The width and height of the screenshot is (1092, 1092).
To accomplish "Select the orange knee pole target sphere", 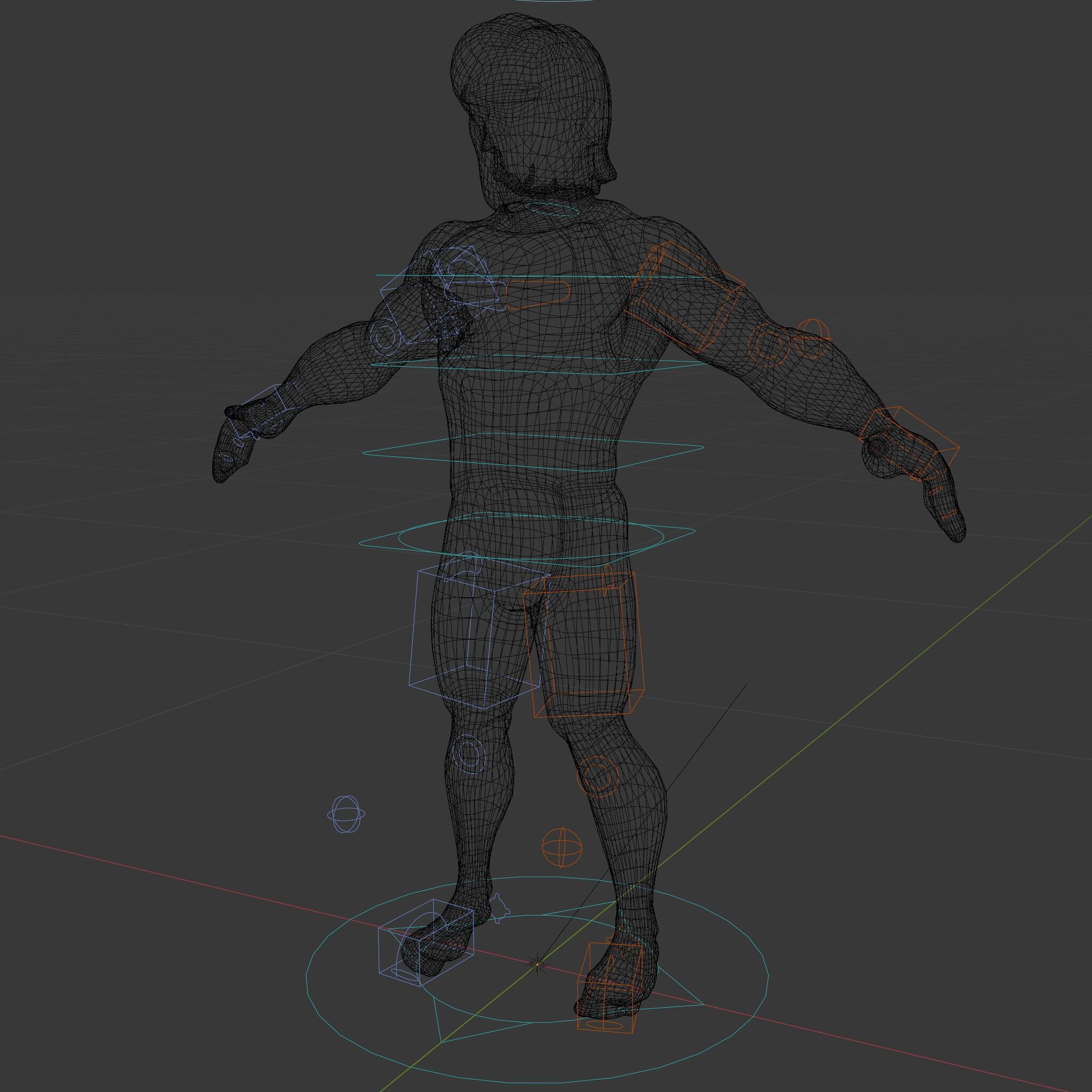I will point(562,847).
